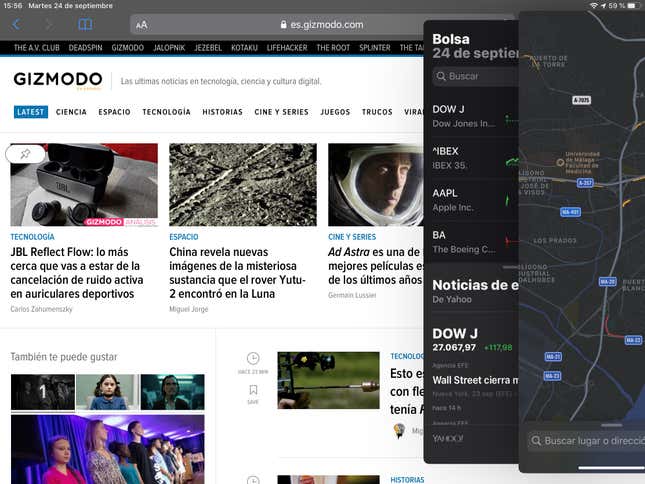Click author Germain Lussier
The height and width of the screenshot is (484, 645).
pos(352,295)
